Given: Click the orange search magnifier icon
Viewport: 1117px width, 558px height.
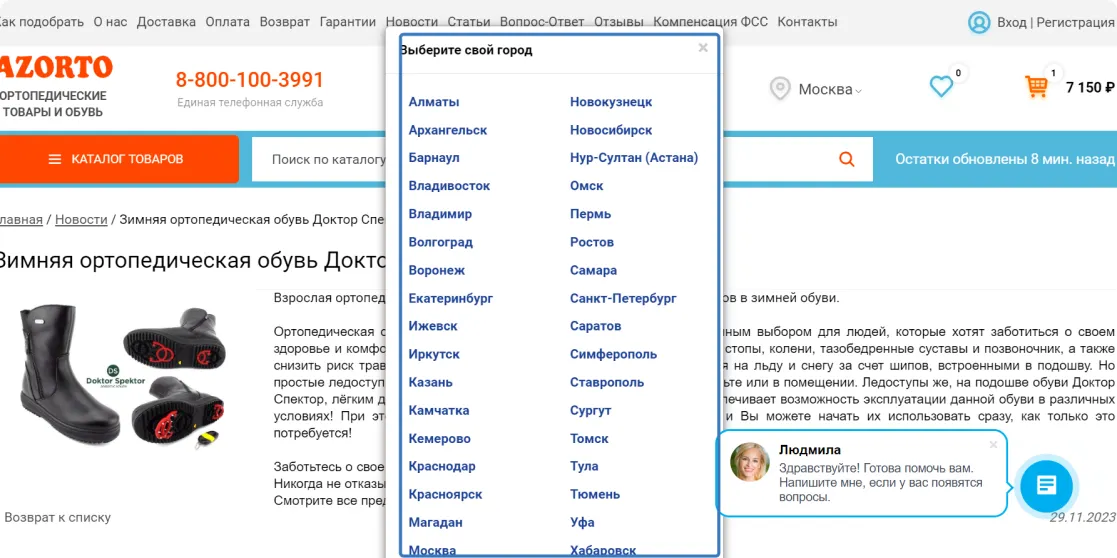Looking at the screenshot, I should [847, 159].
